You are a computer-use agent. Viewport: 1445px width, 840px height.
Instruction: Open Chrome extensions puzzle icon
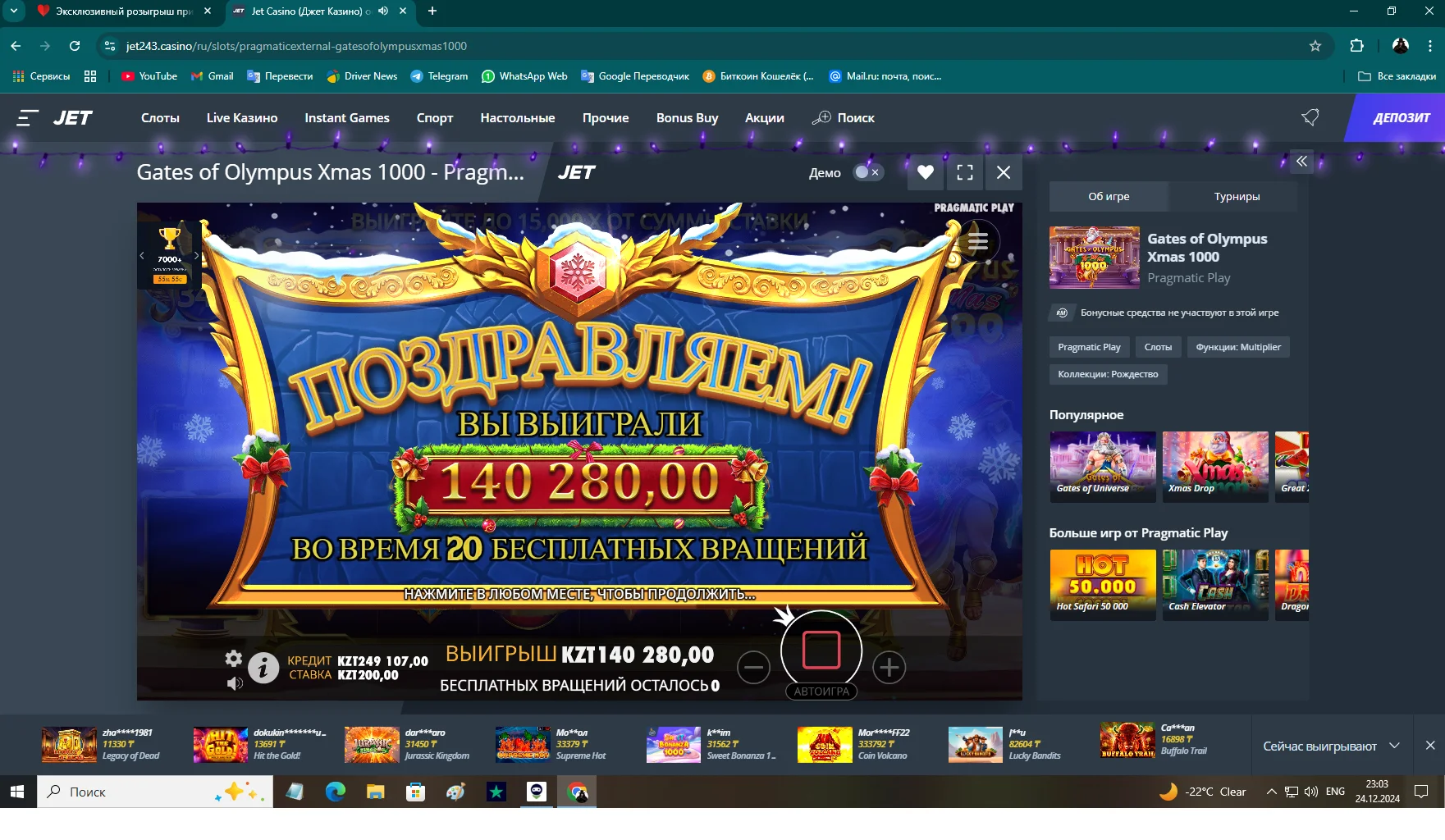point(1357,46)
